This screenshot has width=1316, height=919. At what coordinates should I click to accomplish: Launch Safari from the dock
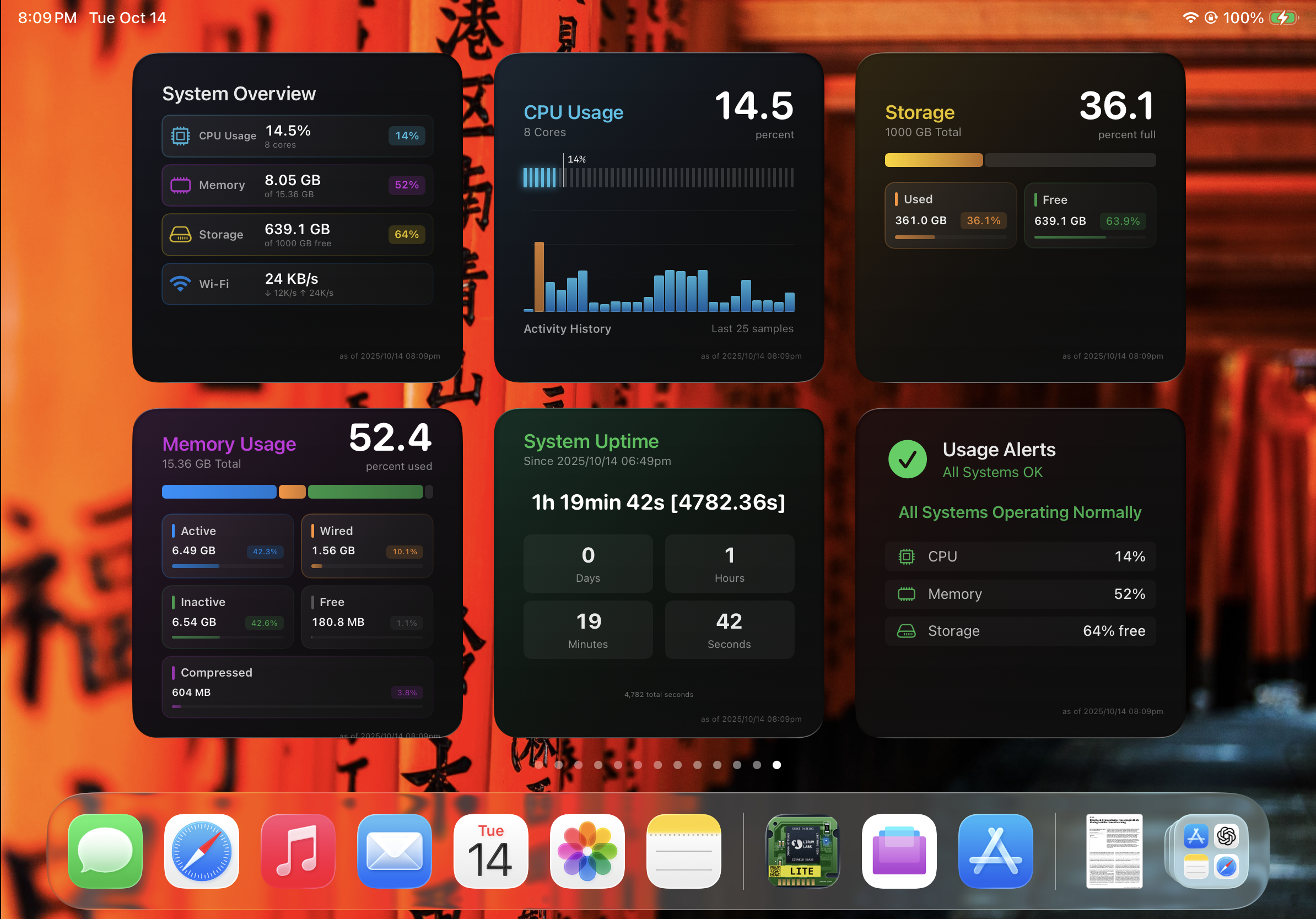coord(201,852)
